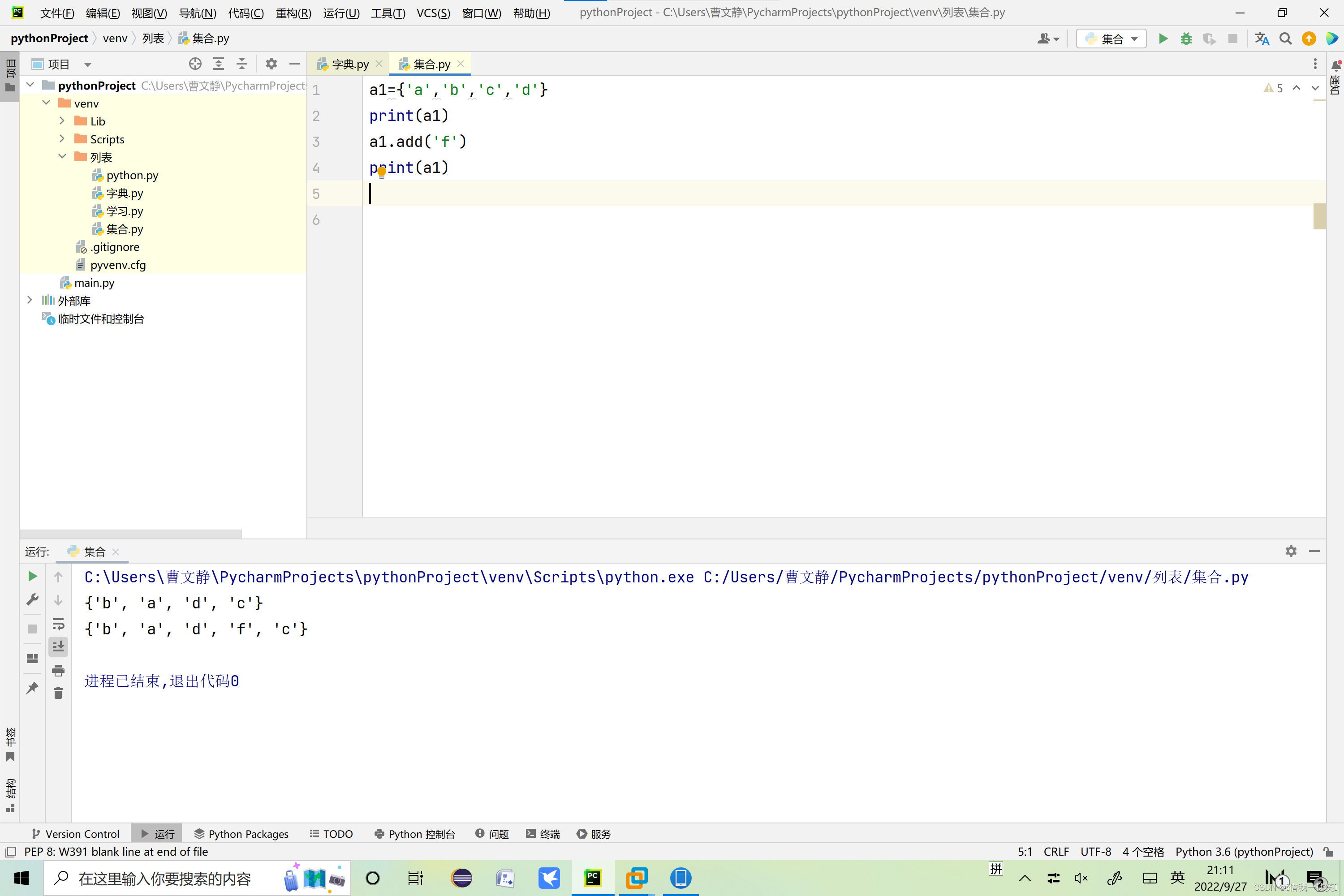Go to next highlighted problem arrow

[1315, 88]
